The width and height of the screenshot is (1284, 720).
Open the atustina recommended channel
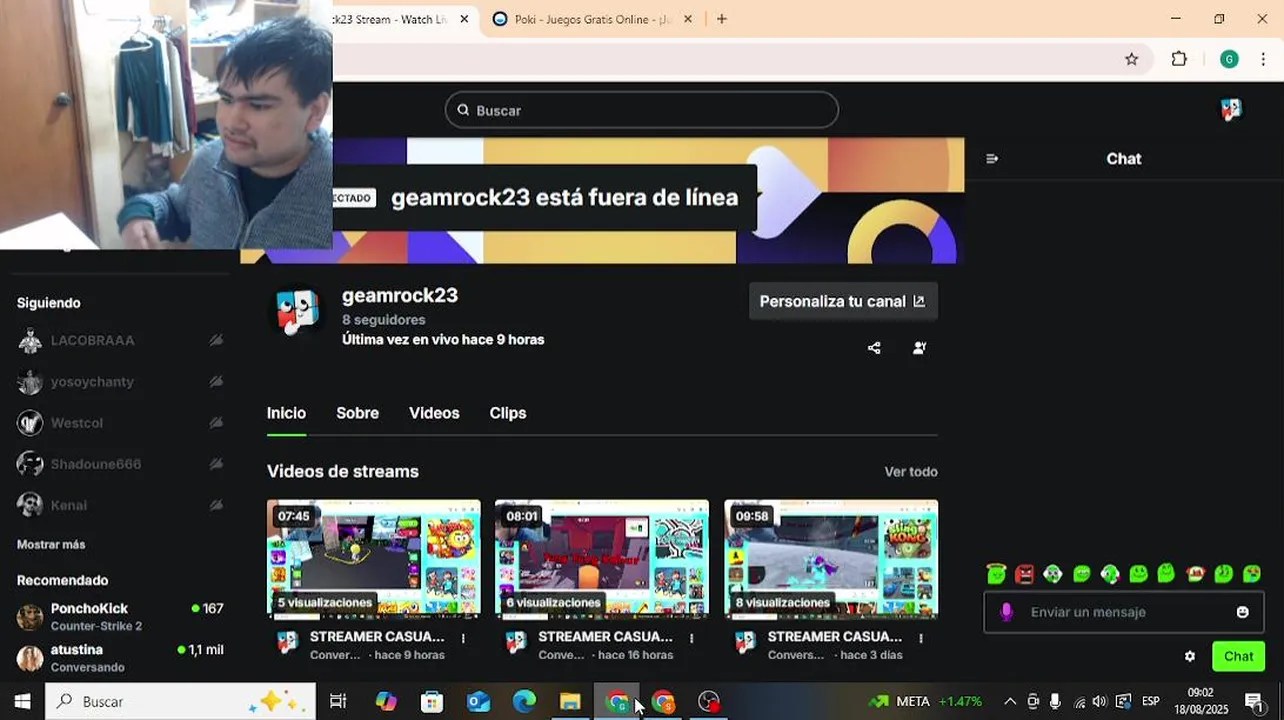pyautogui.click(x=120, y=658)
